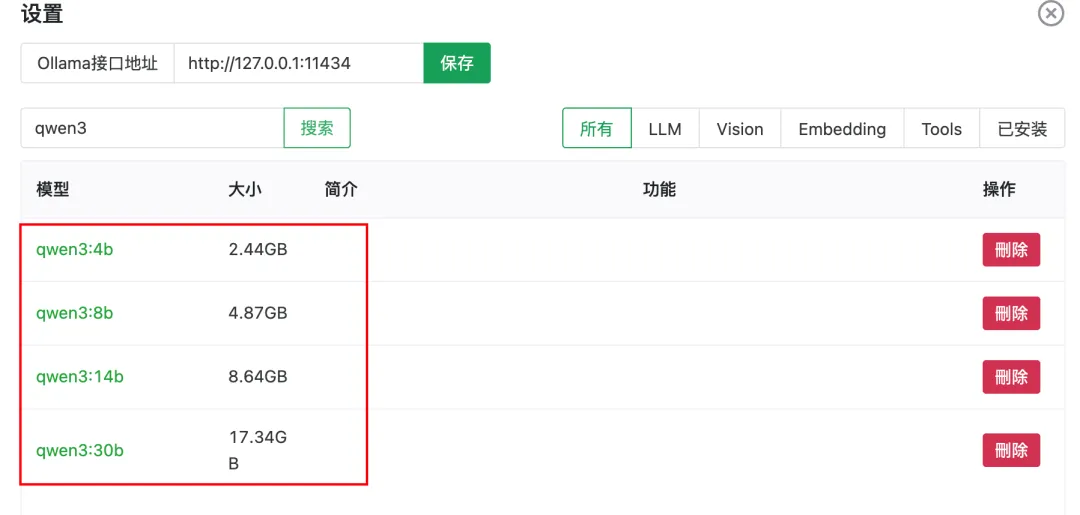Click the 2.44GB size cell
Screen dimensions: 1080x515
[x=258, y=249]
